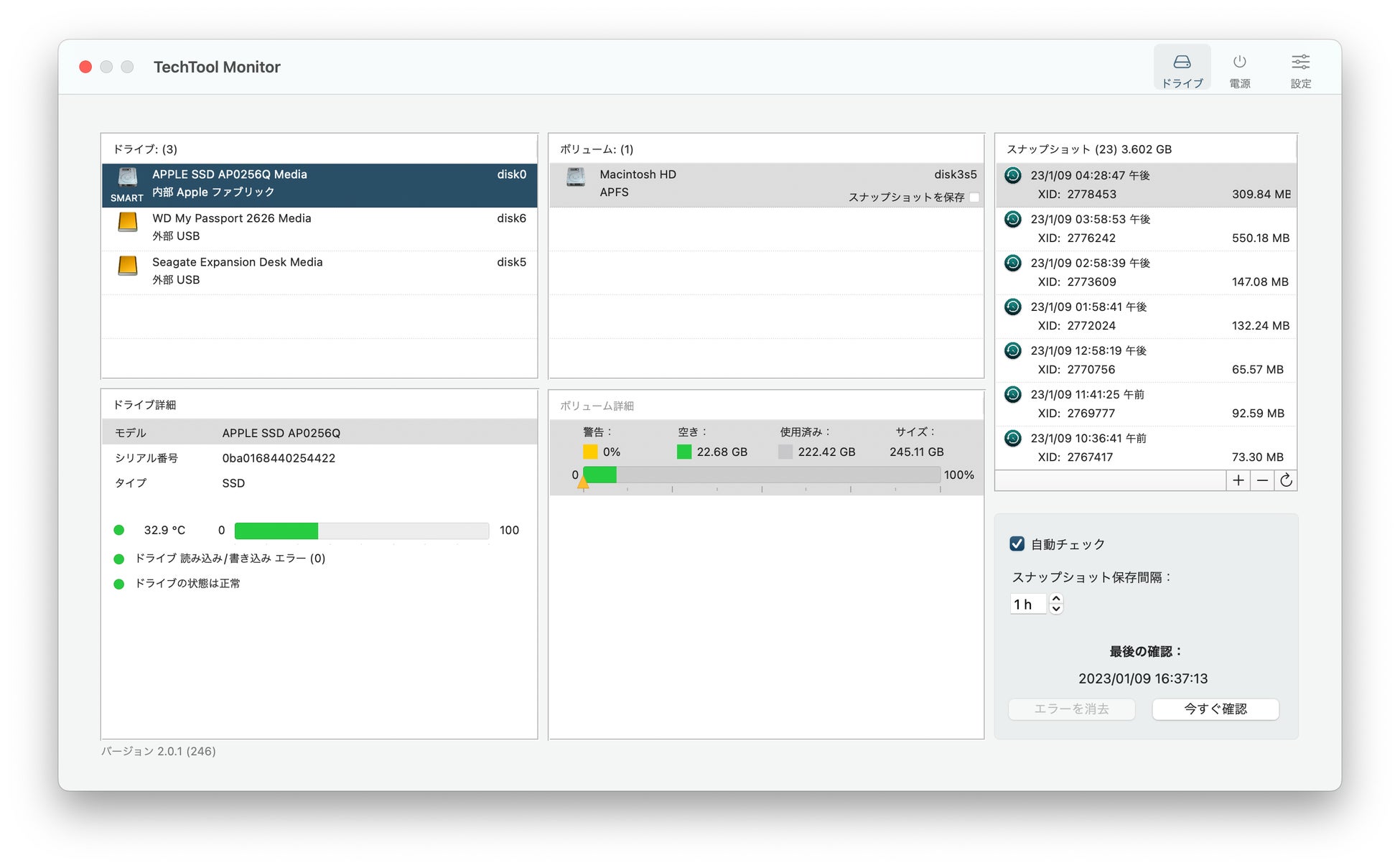Select WD My Passport external drive icon
Screen dimensions: 1400x868
click(128, 223)
